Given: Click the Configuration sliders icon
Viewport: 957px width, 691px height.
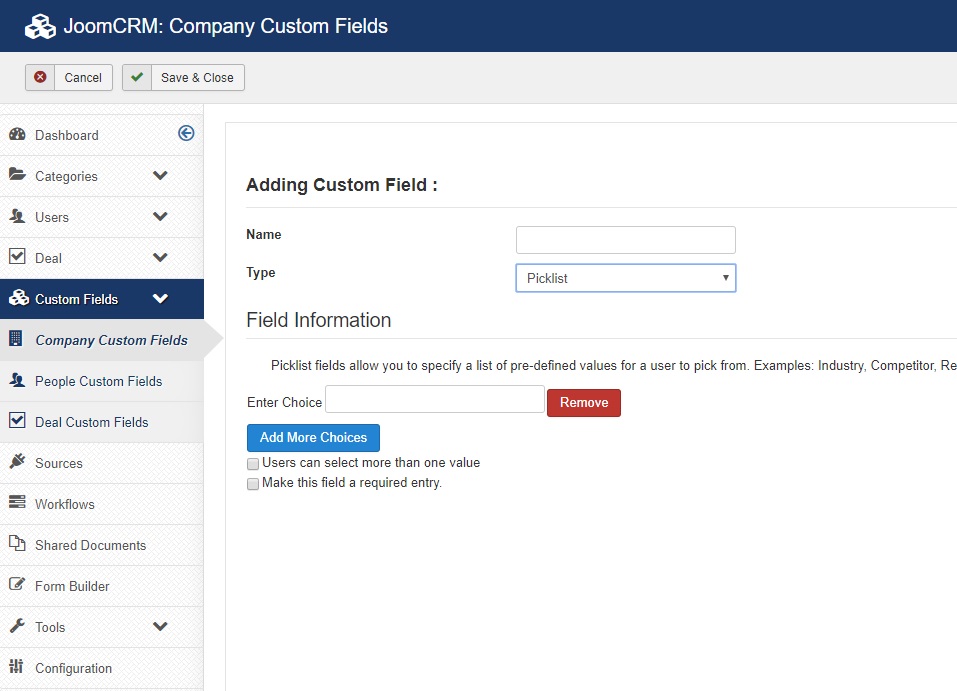Looking at the screenshot, I should (x=16, y=667).
